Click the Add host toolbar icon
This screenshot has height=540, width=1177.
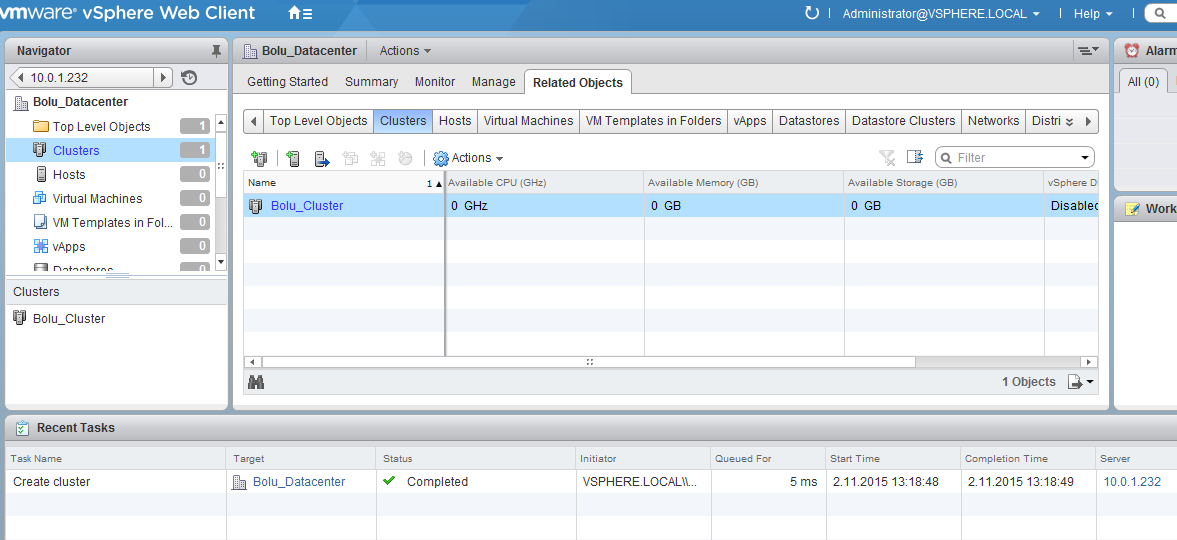point(293,158)
